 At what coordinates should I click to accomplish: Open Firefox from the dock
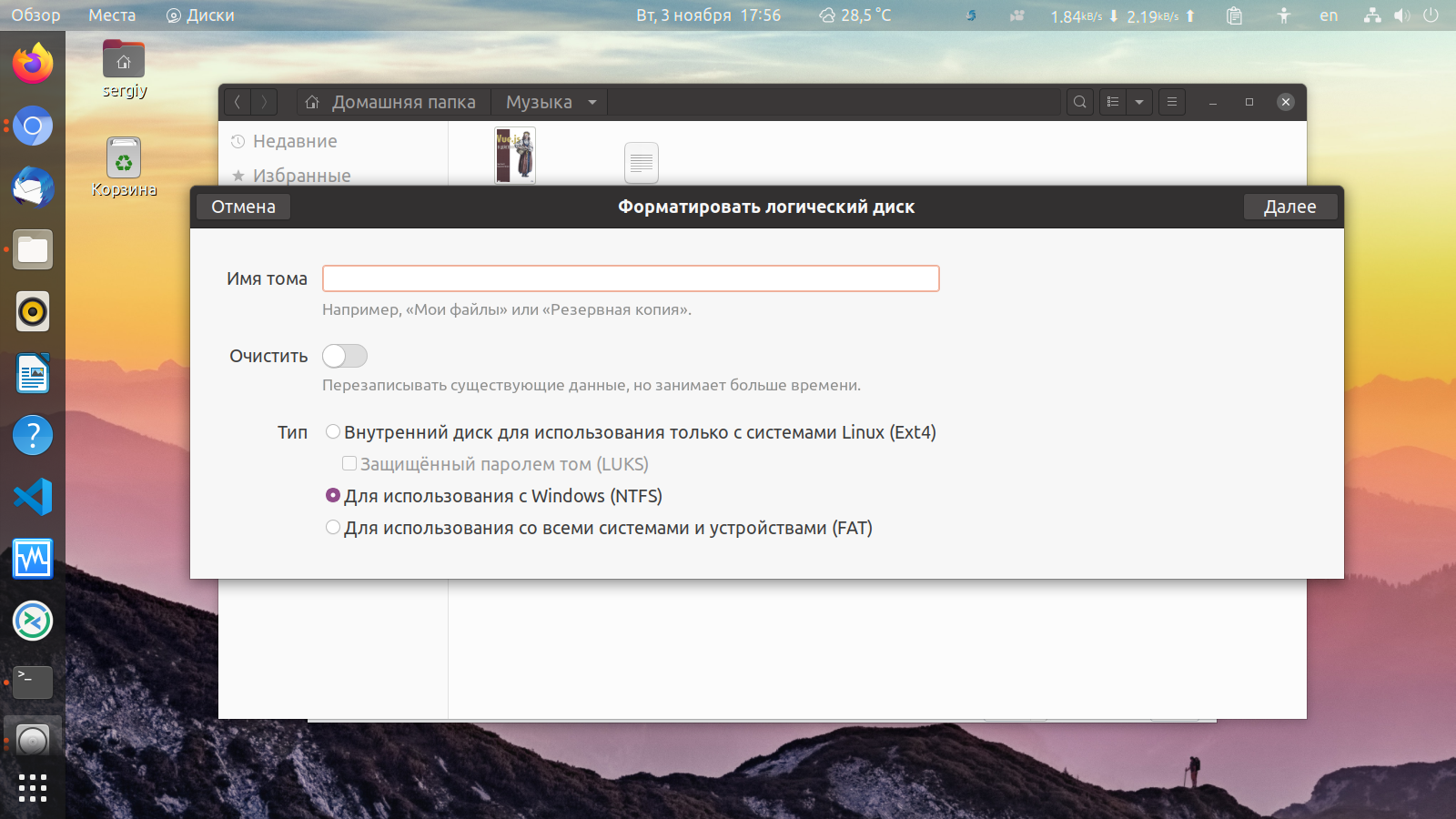[x=33, y=64]
